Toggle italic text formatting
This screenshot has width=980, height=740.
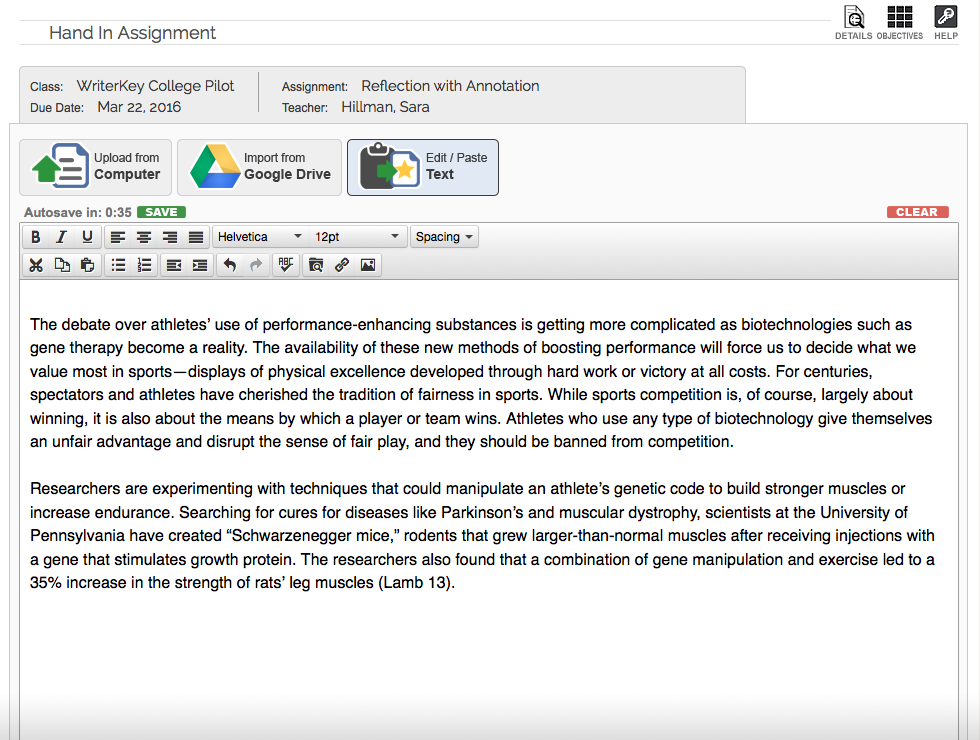click(61, 237)
